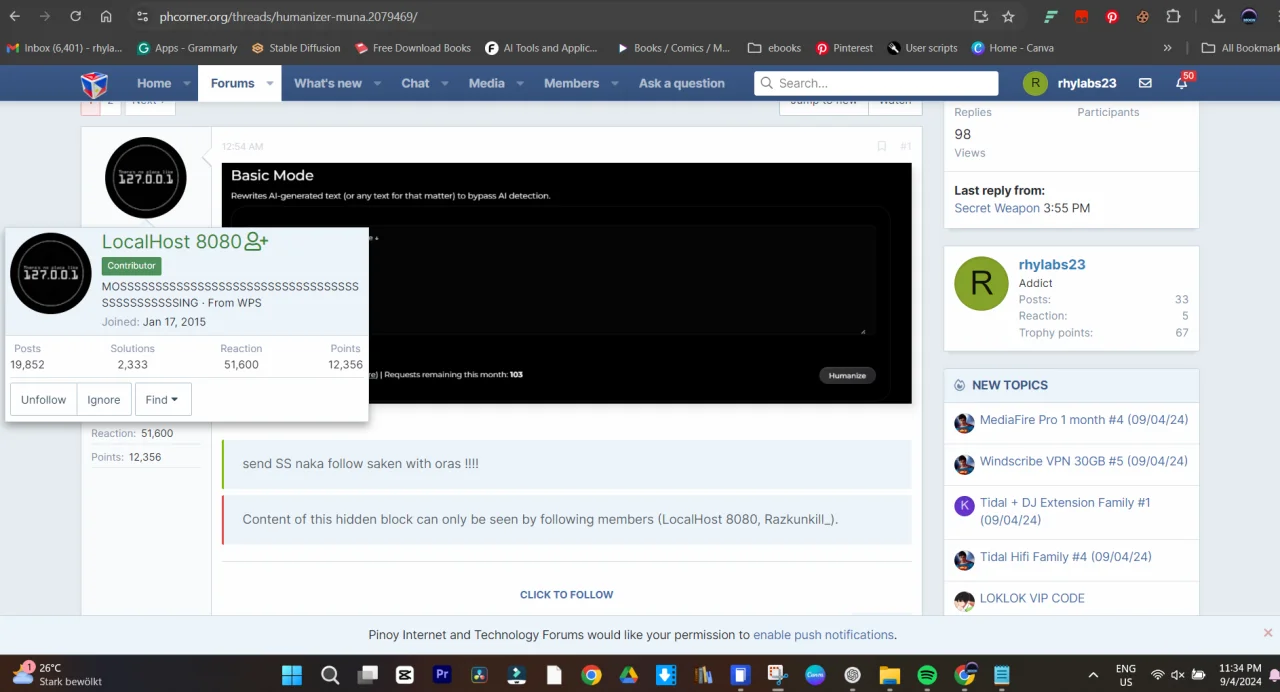The width and height of the screenshot is (1280, 692).
Task: Open Snipping Tool icon in the taskbar
Action: [x=777, y=675]
